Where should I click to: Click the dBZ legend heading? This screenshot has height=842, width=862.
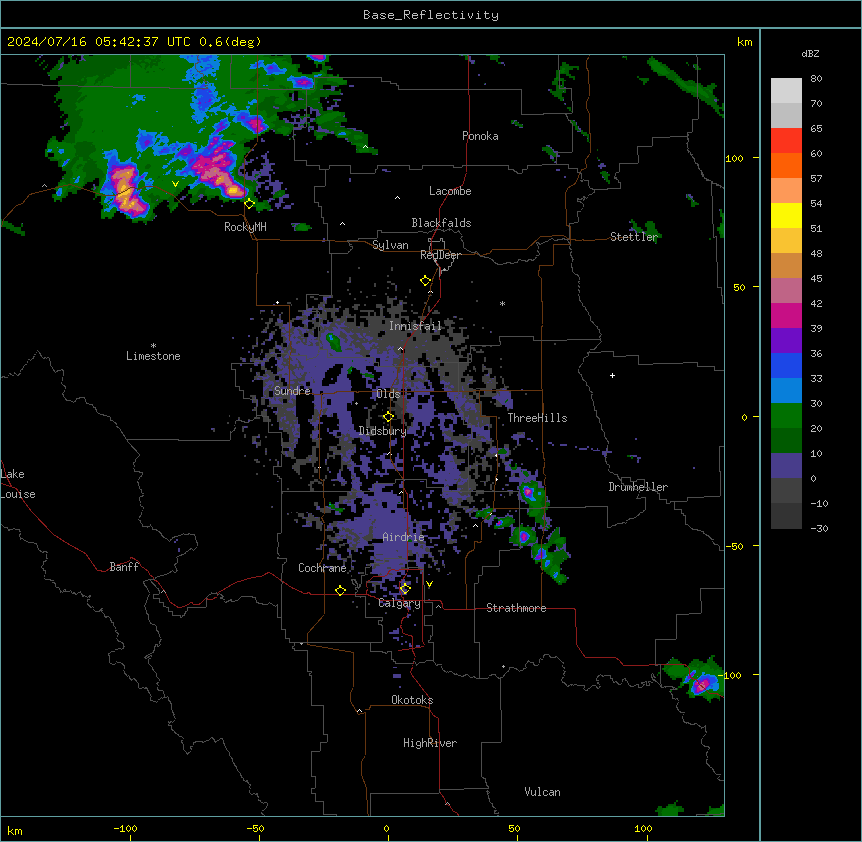(x=810, y=54)
